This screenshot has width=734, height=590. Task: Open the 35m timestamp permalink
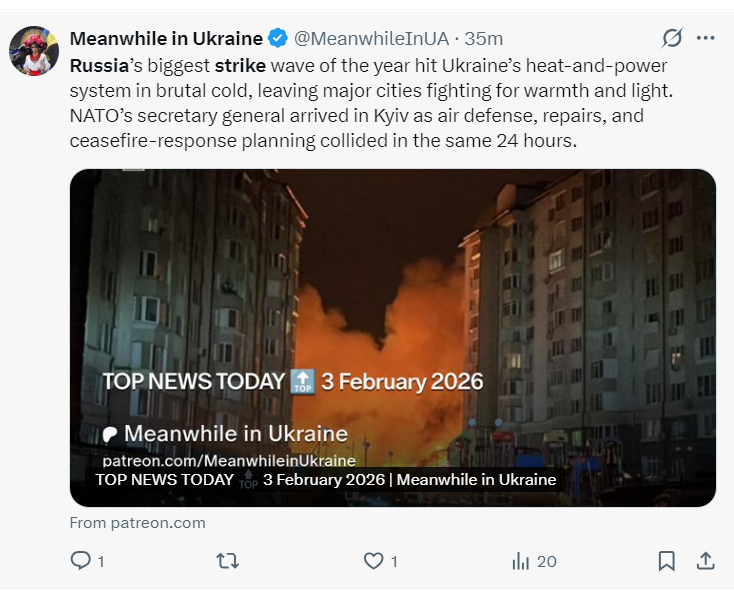coord(484,38)
